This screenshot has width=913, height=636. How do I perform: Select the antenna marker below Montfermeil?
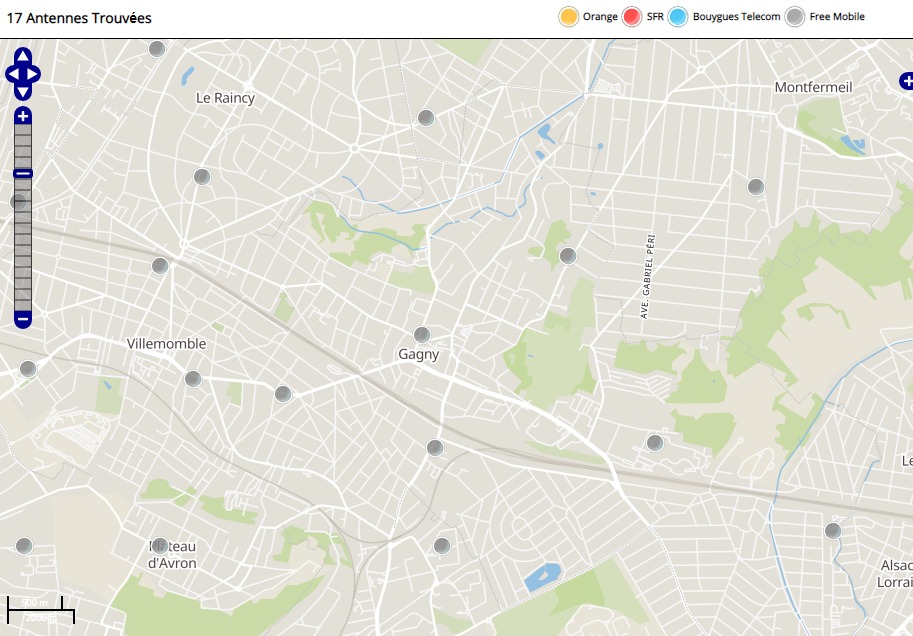(x=756, y=186)
